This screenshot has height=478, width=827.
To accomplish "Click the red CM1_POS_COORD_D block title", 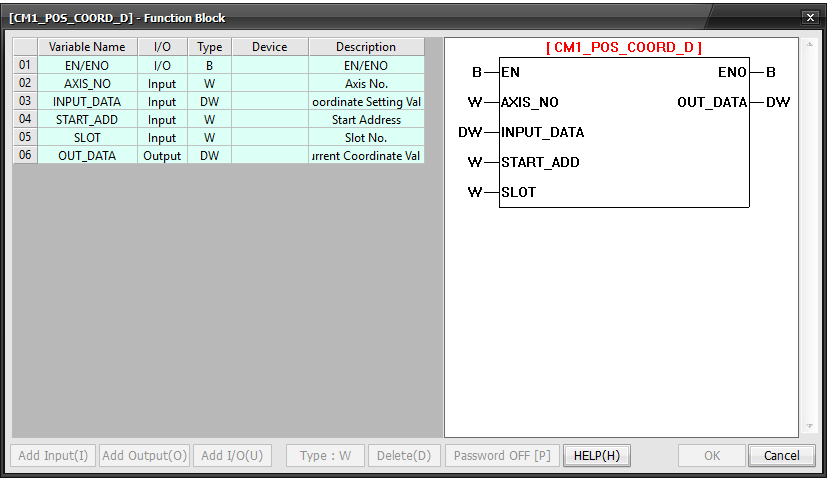I will (623, 47).
